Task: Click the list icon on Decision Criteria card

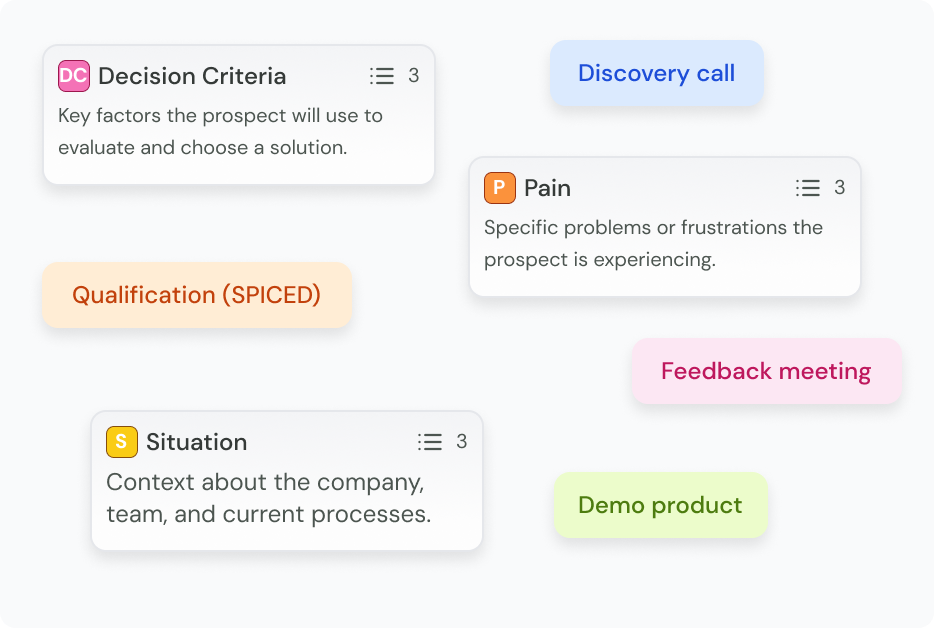Action: (382, 76)
